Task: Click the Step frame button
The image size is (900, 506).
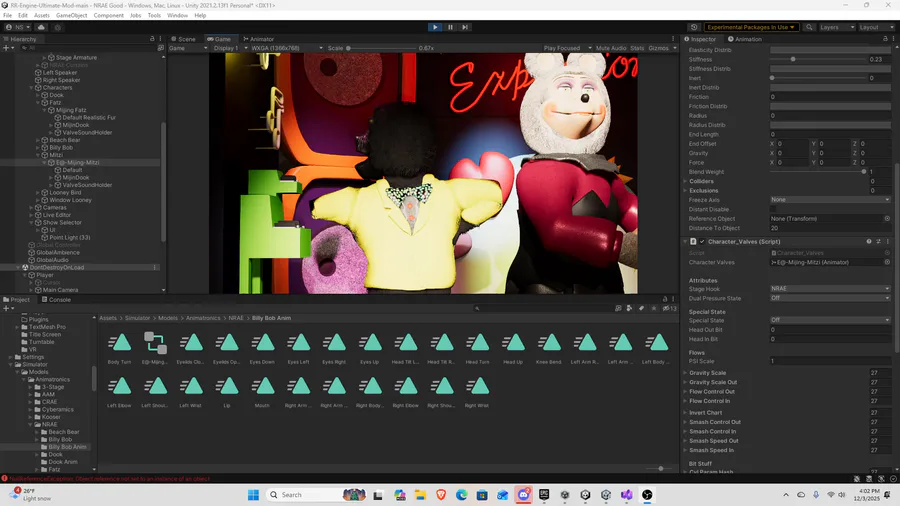Action: click(x=465, y=27)
